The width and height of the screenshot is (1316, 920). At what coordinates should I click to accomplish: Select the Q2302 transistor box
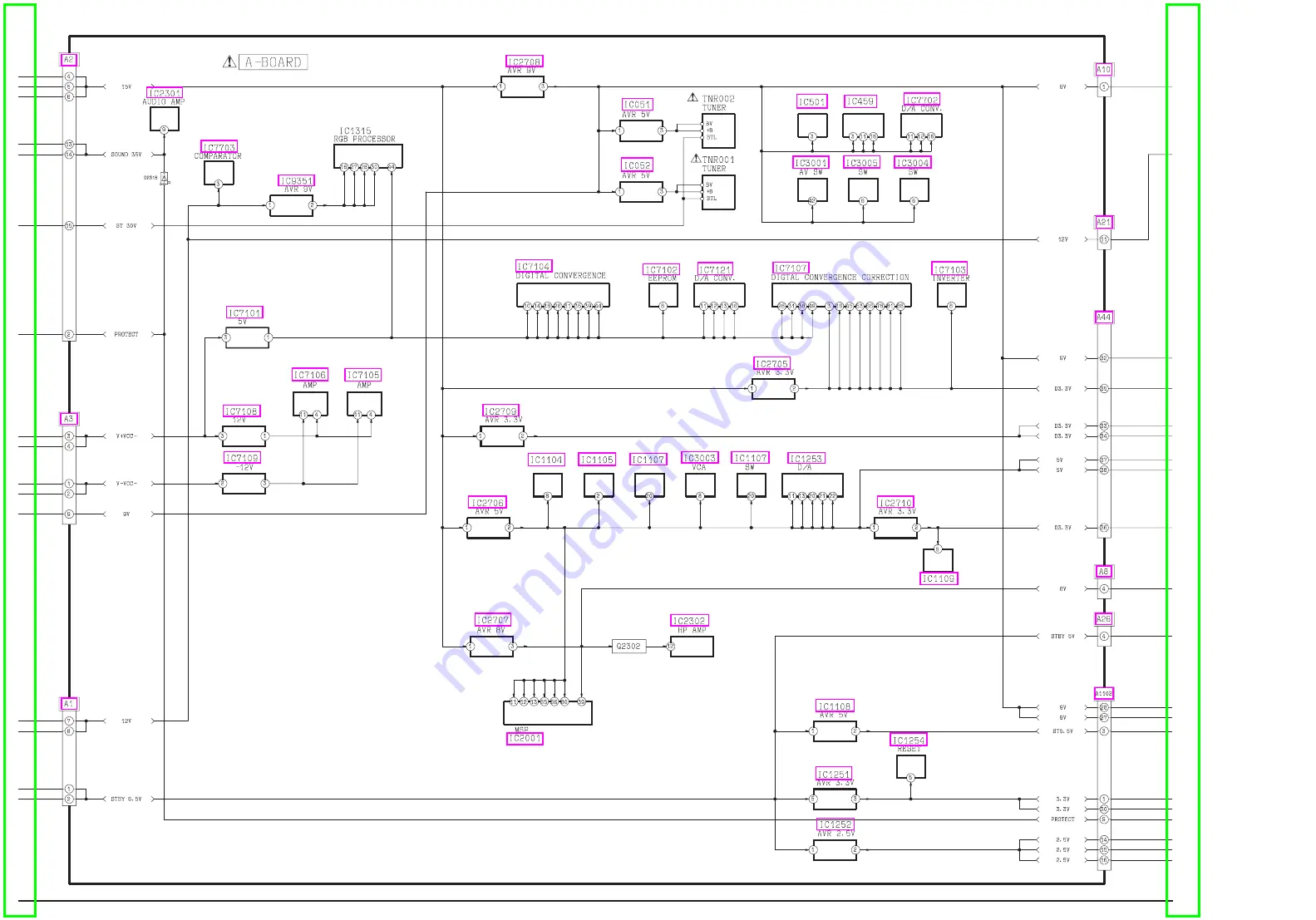[629, 646]
